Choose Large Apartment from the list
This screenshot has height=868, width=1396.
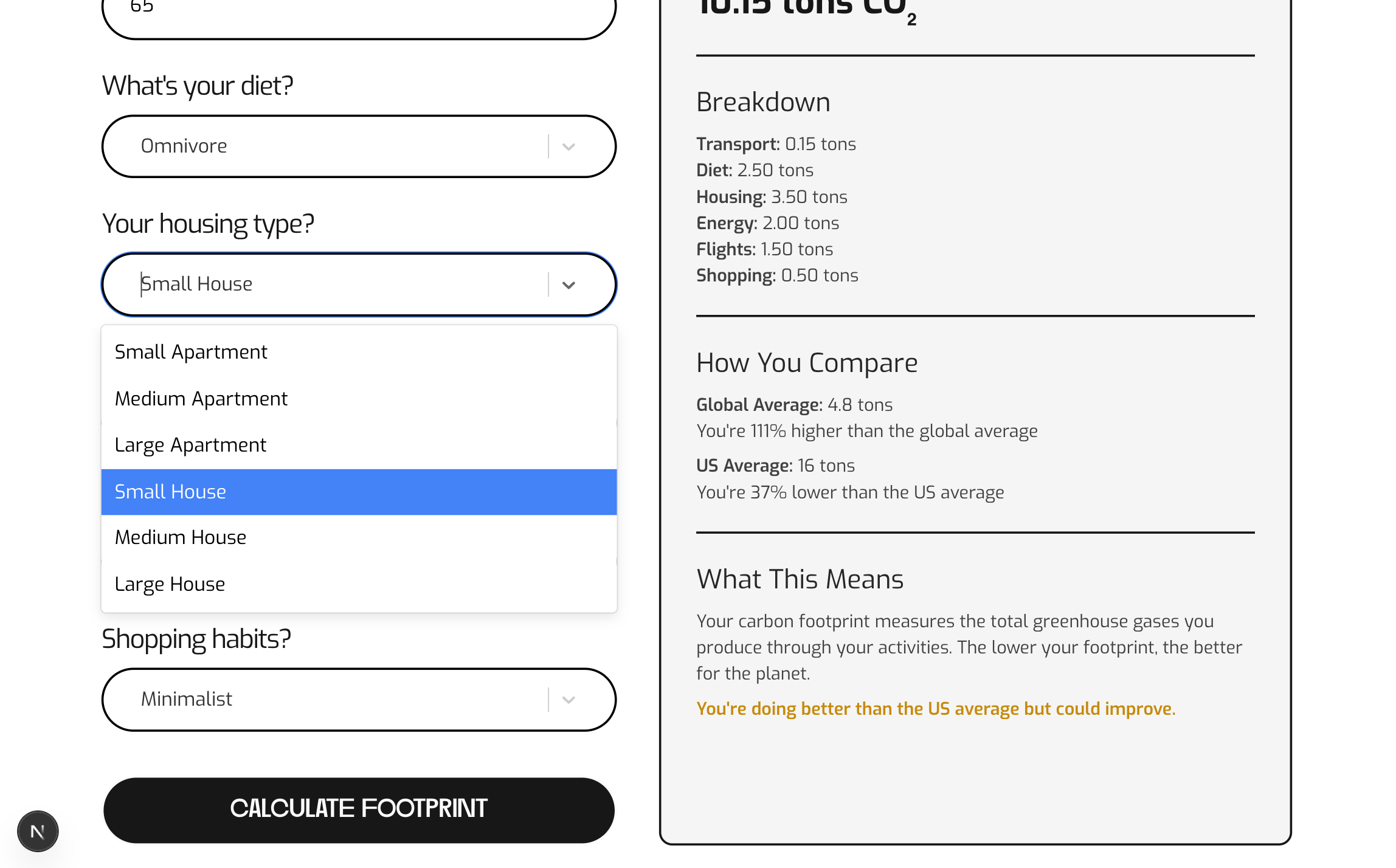click(190, 445)
